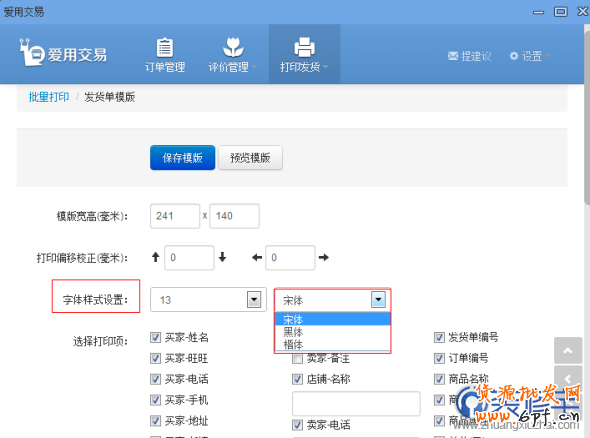
Task: Click the 保存模版 button
Action: point(182,158)
